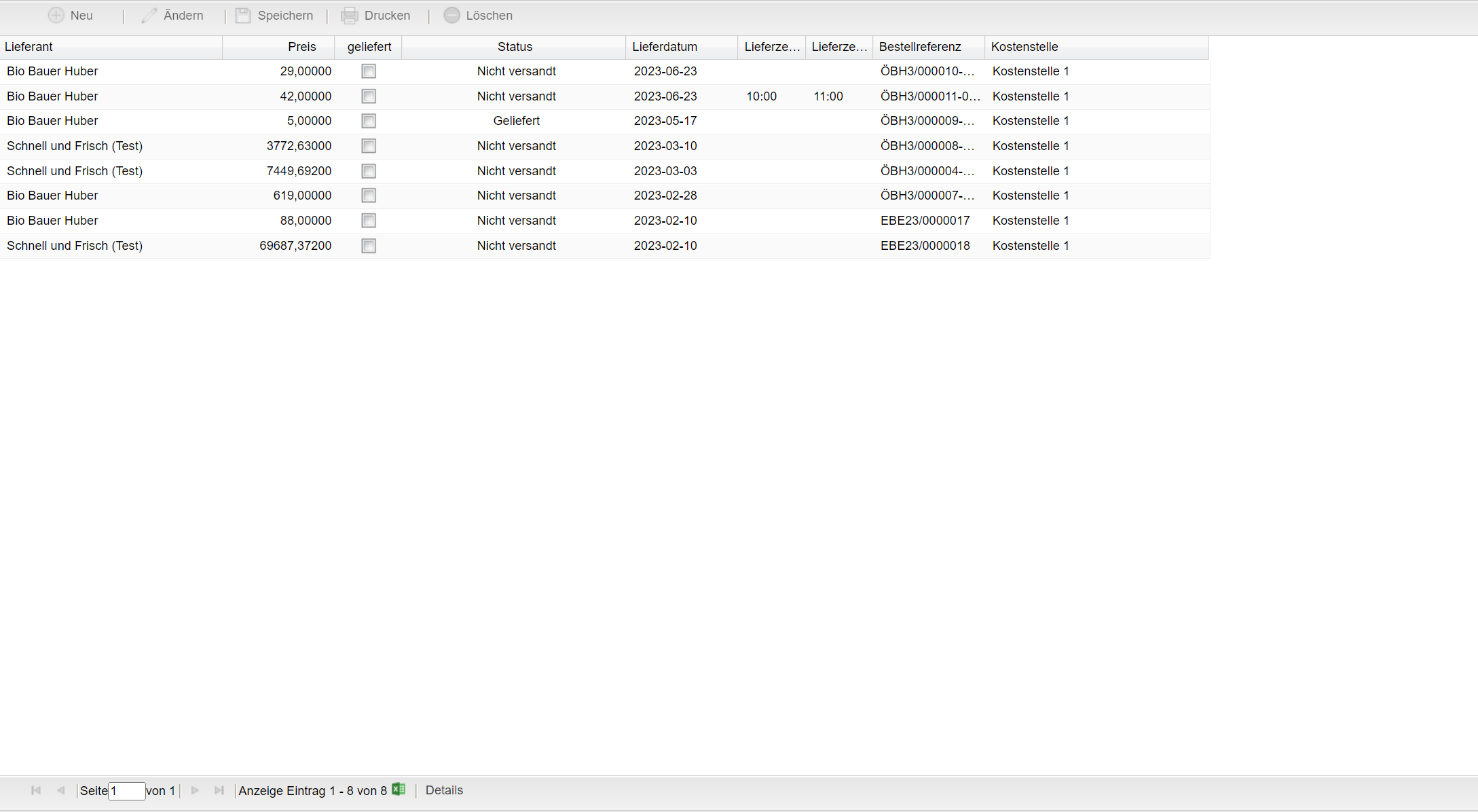The width and height of the screenshot is (1478, 812).
Task: Open the Details button in footer
Action: (x=444, y=790)
